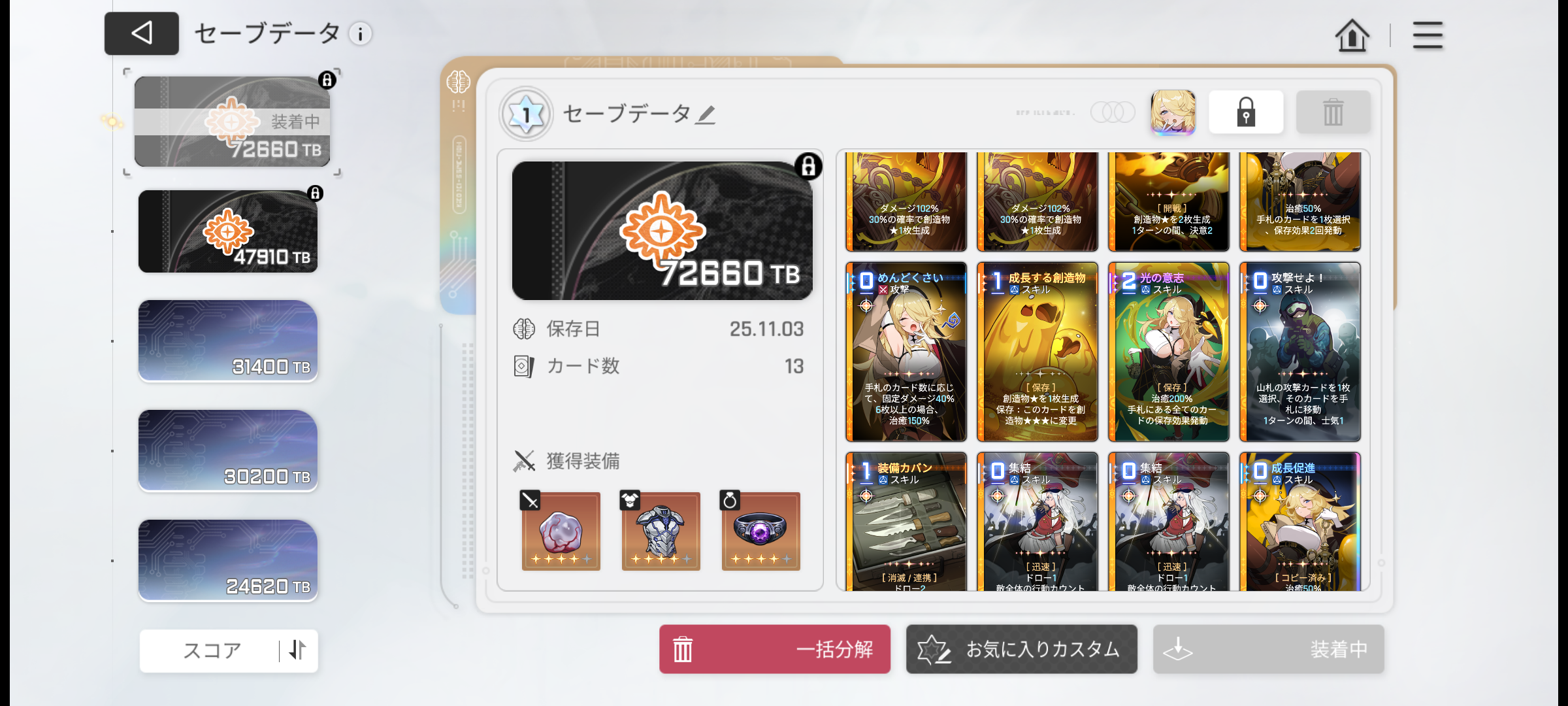Select the 47910 TB save slot
The width and height of the screenshot is (1568, 706).
(228, 231)
